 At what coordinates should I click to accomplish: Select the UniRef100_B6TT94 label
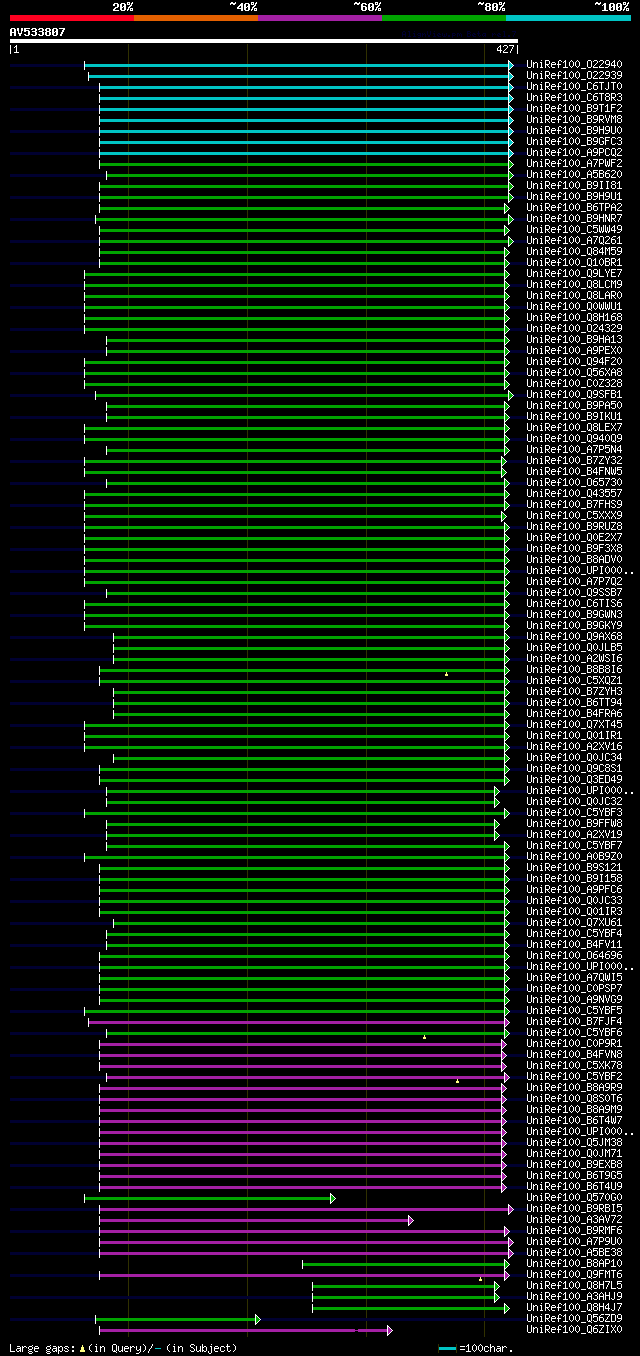click(574, 702)
